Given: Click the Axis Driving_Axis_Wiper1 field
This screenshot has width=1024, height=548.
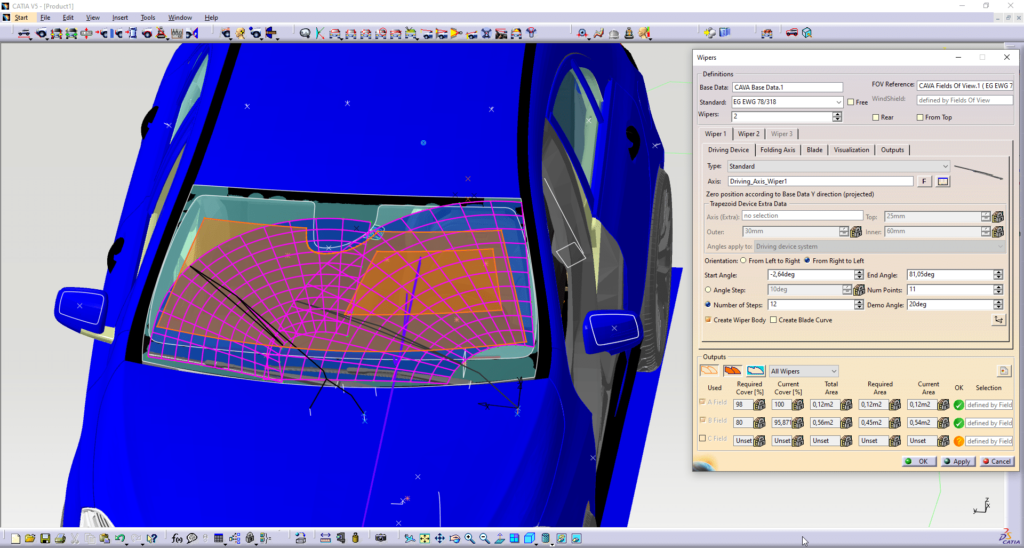Looking at the screenshot, I should point(820,182).
